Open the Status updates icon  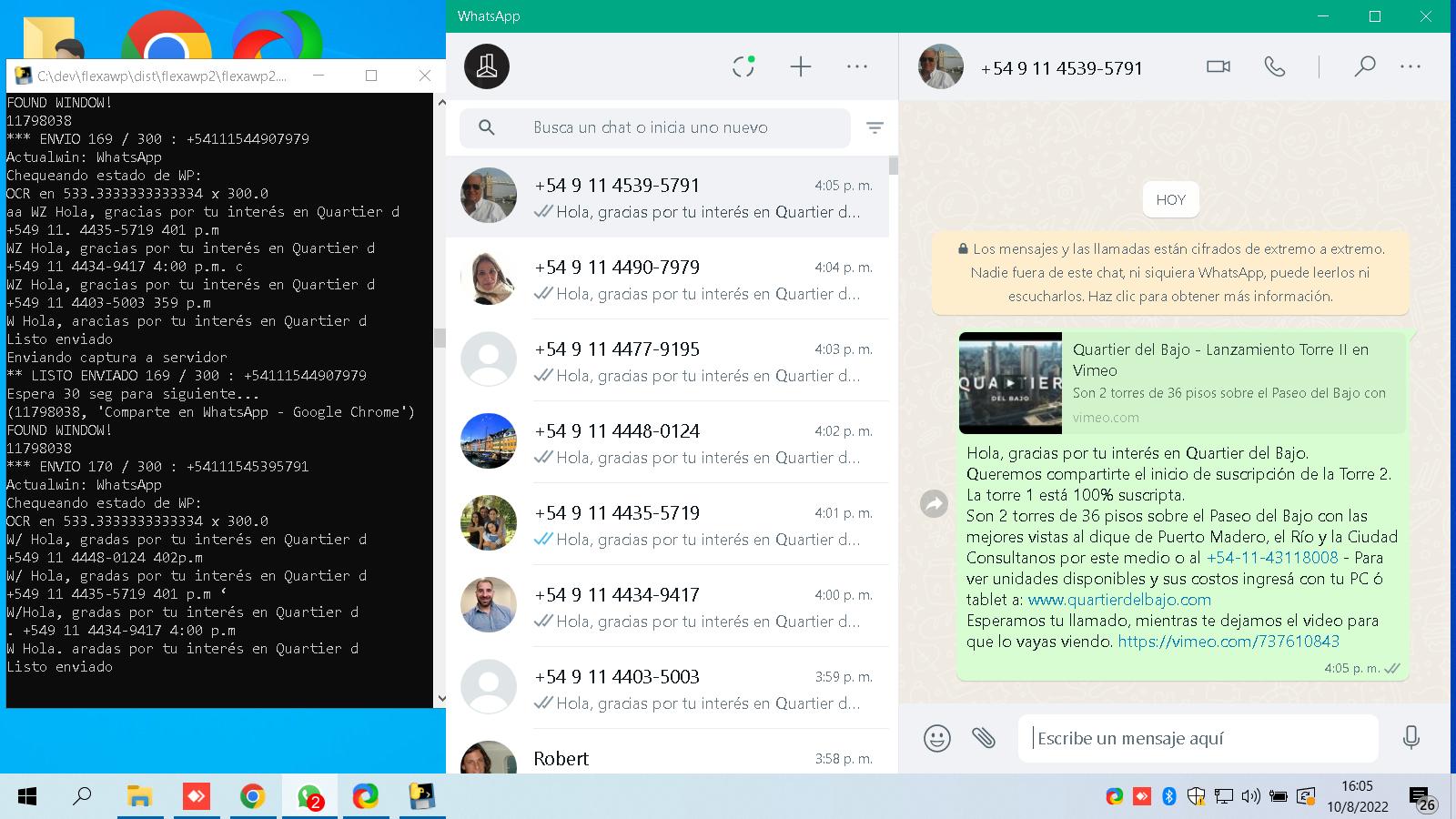click(x=743, y=66)
